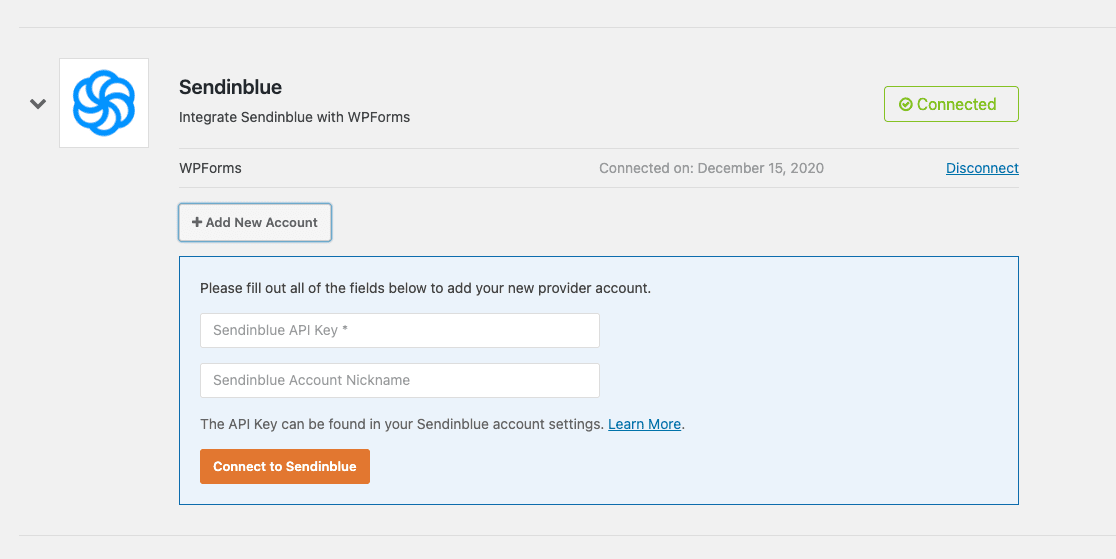
Task: Focus the Sendinblue API Key field
Action: coord(400,330)
